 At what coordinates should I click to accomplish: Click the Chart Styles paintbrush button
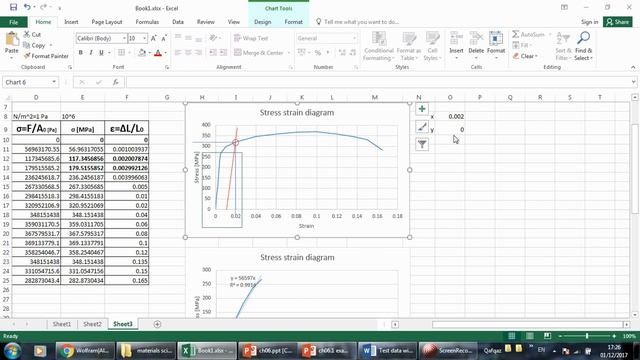422,127
